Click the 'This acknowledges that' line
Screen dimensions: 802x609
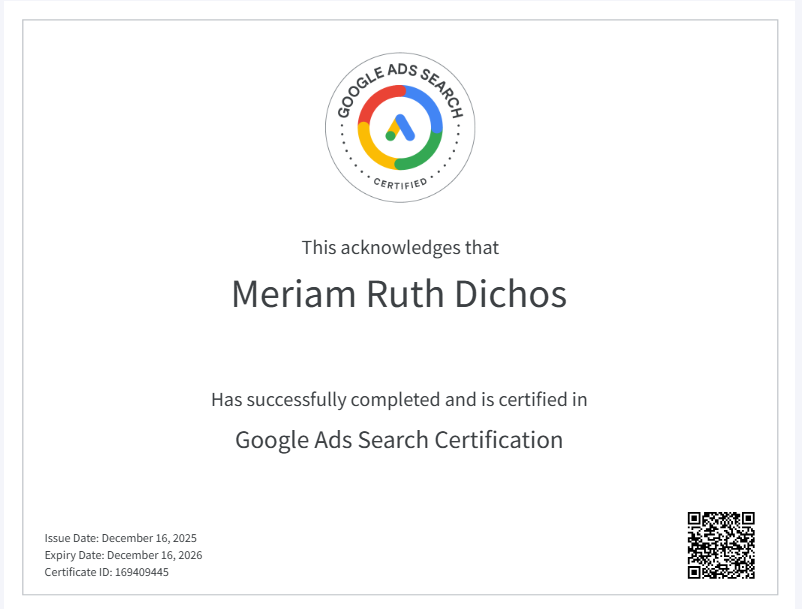(400, 247)
